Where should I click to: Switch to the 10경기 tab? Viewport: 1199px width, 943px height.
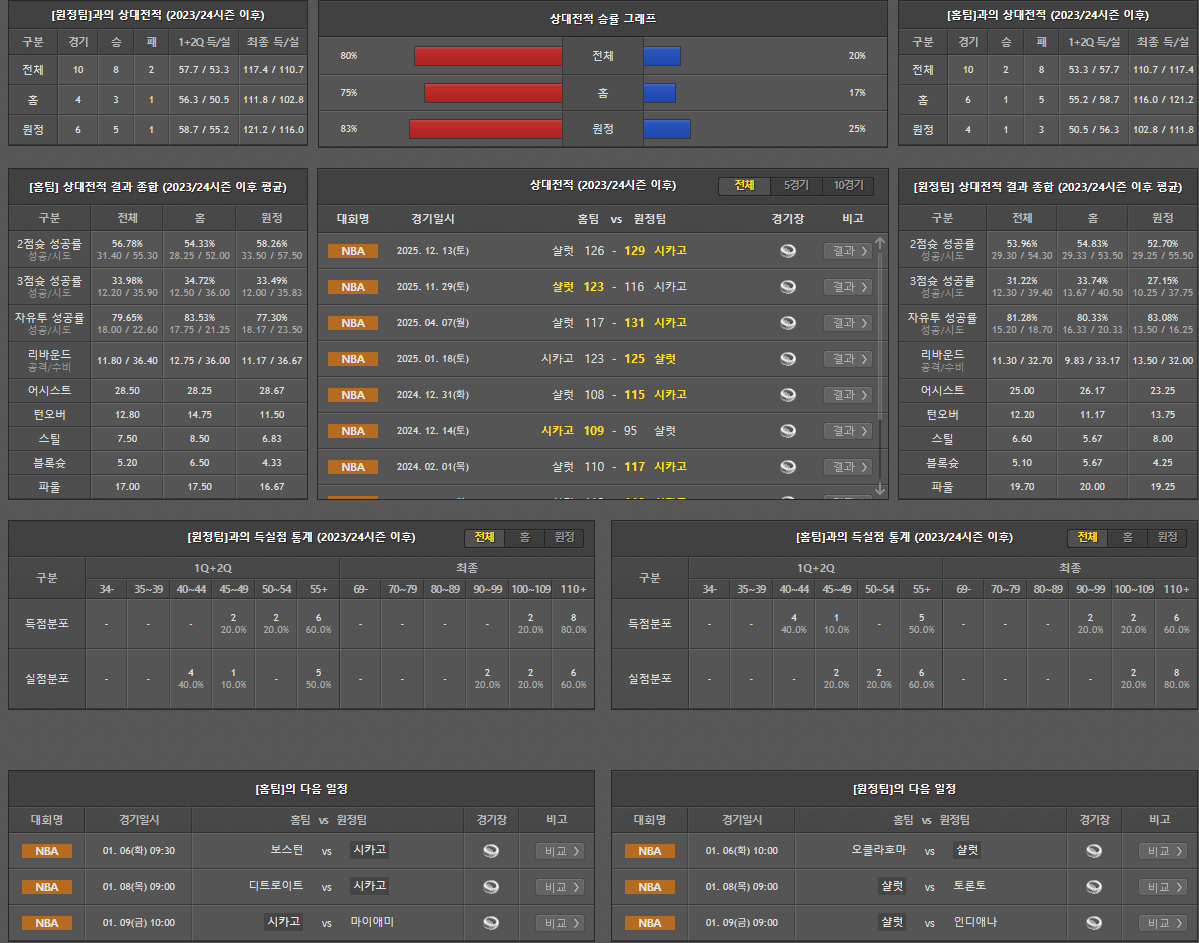point(847,186)
